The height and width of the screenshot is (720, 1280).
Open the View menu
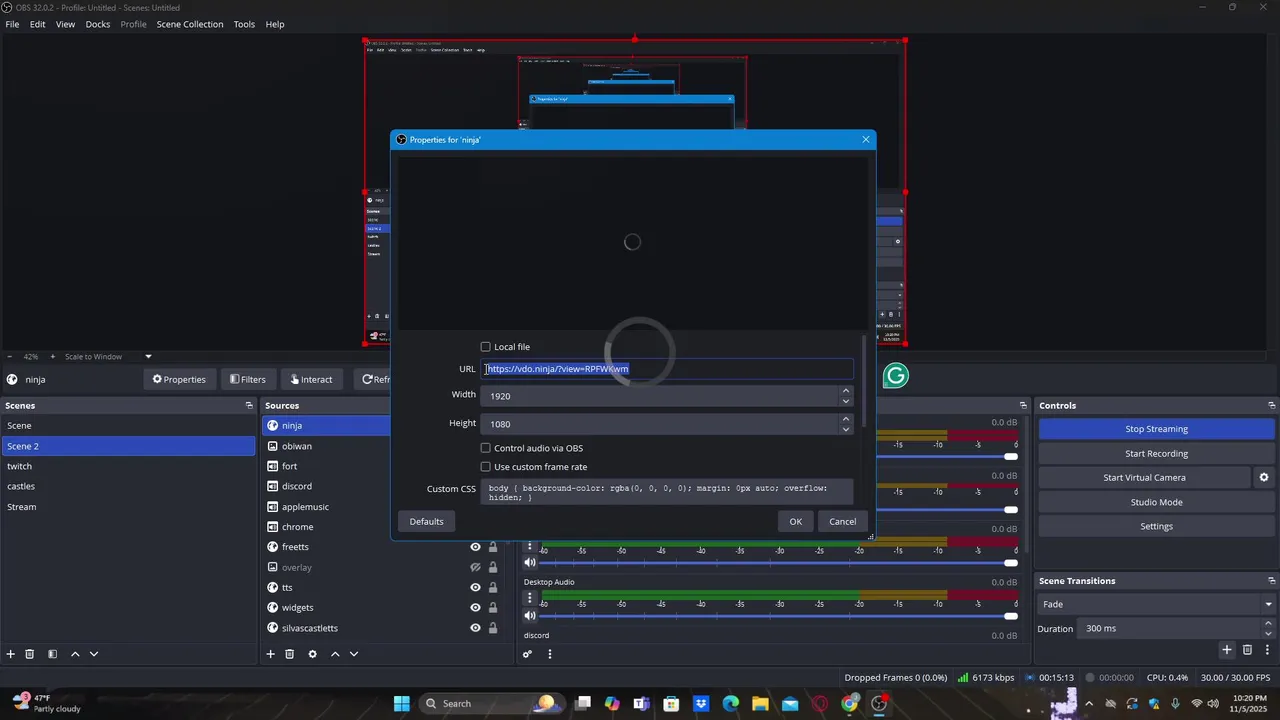[65, 24]
